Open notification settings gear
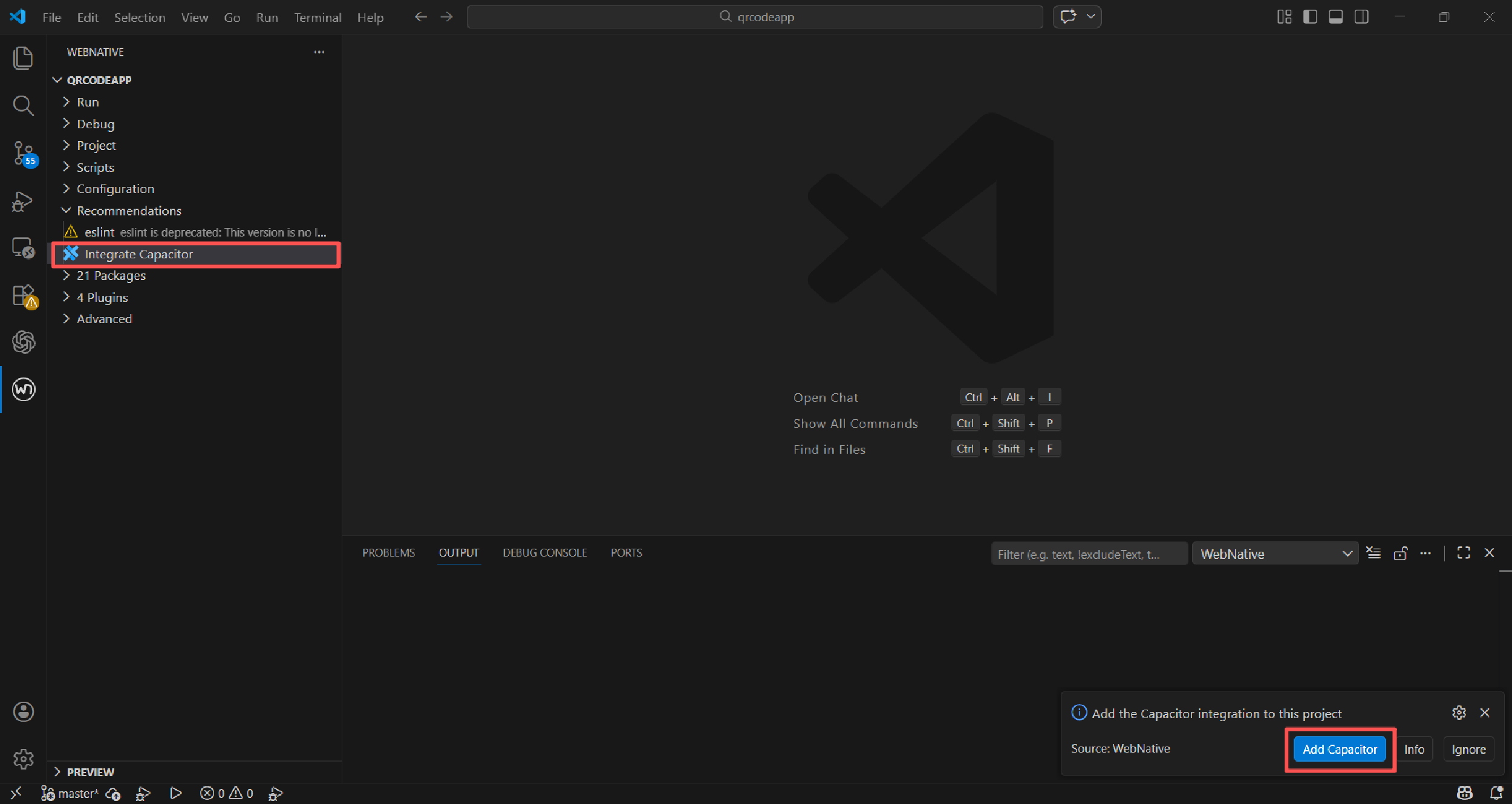Image resolution: width=1512 pixels, height=804 pixels. (1459, 713)
